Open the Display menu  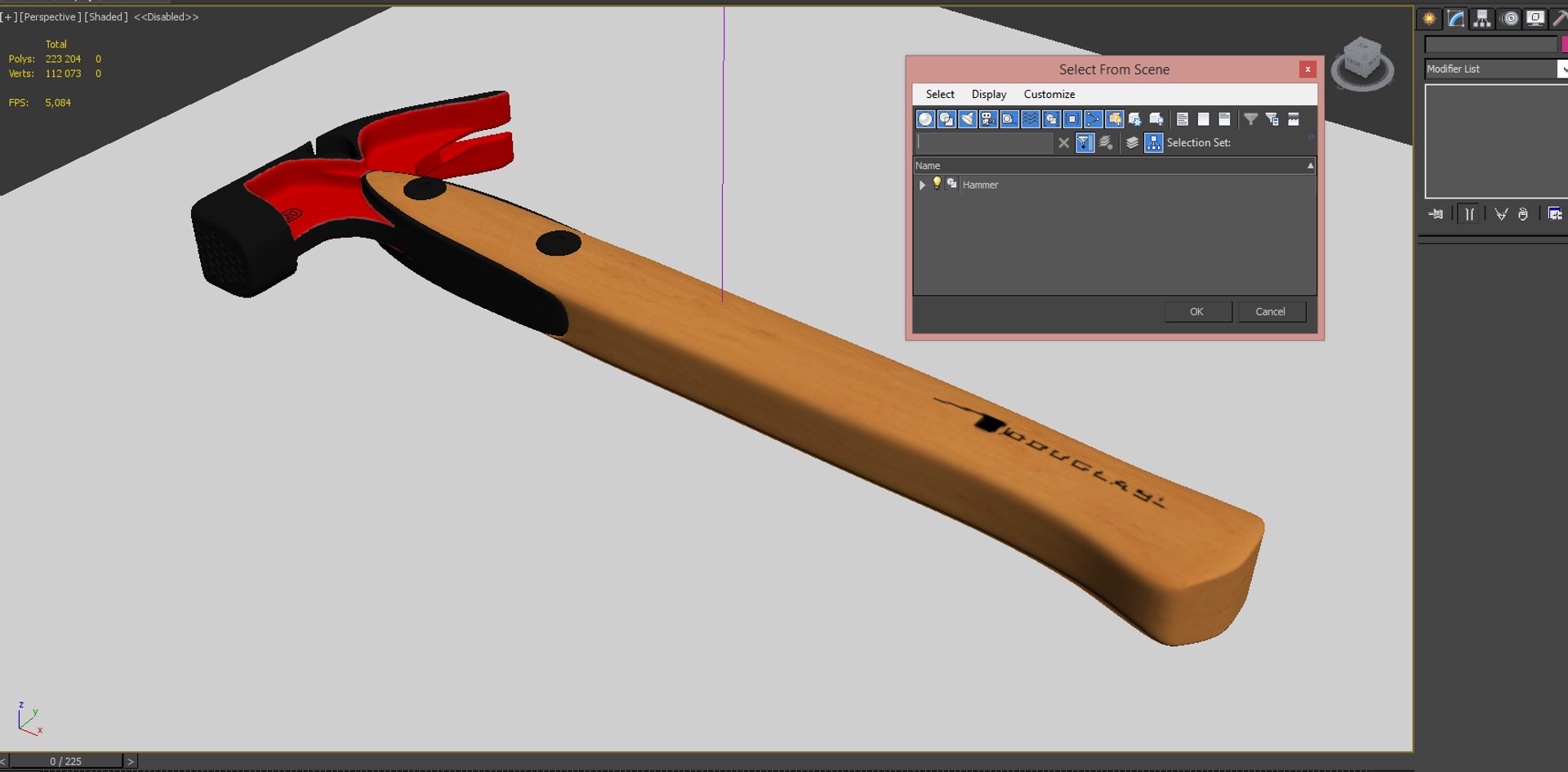click(x=989, y=94)
